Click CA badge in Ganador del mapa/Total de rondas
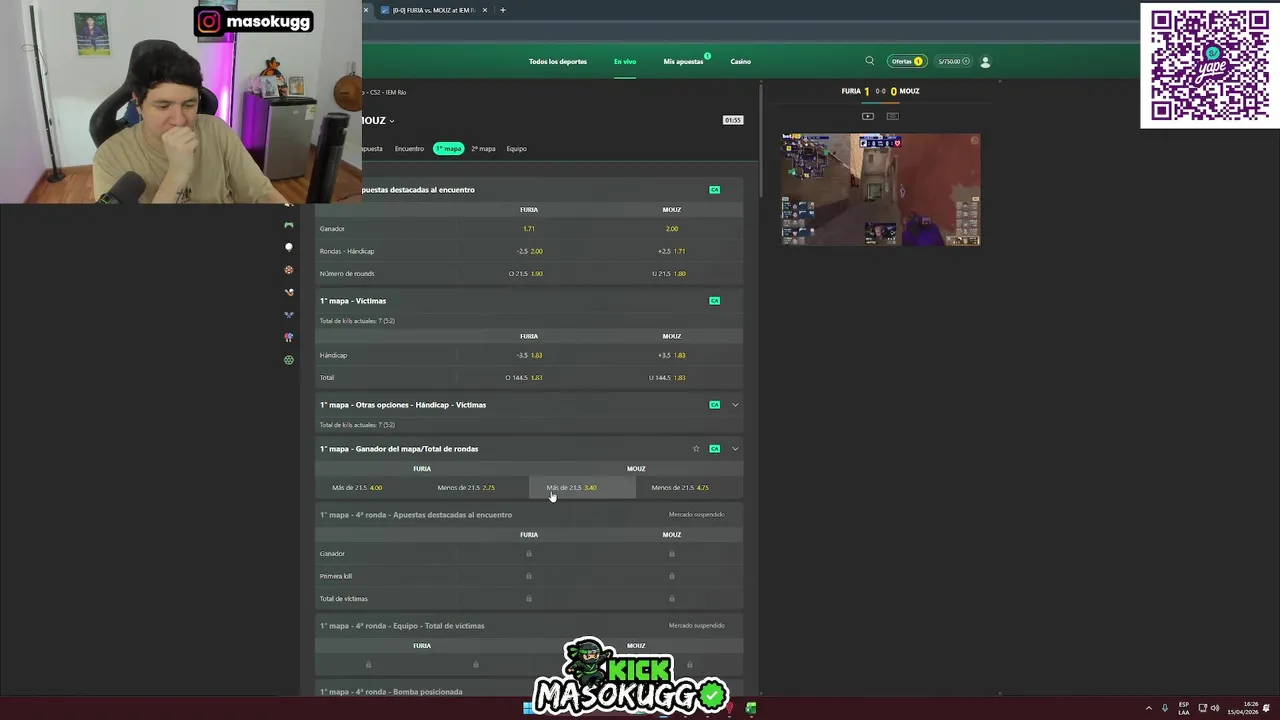Screen dimensions: 1280x720 pyautogui.click(x=714, y=449)
